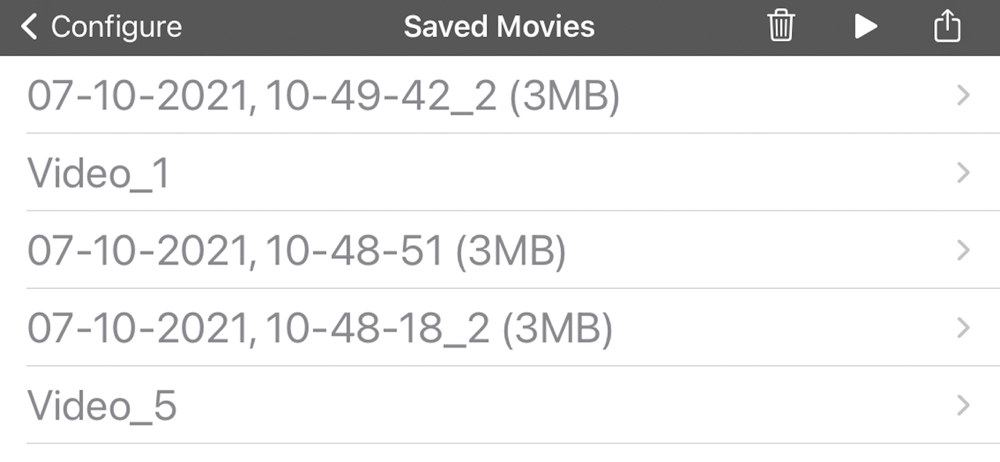
Task: Play the saved movie with play icon
Action: (x=865, y=27)
